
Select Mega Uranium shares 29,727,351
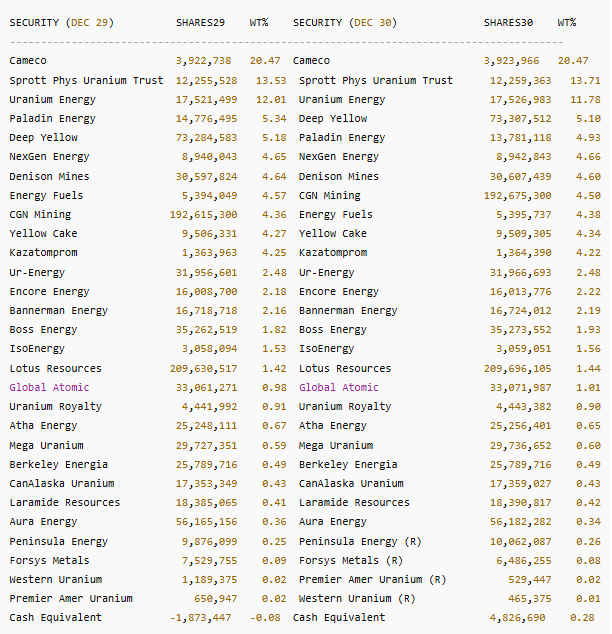coord(206,446)
